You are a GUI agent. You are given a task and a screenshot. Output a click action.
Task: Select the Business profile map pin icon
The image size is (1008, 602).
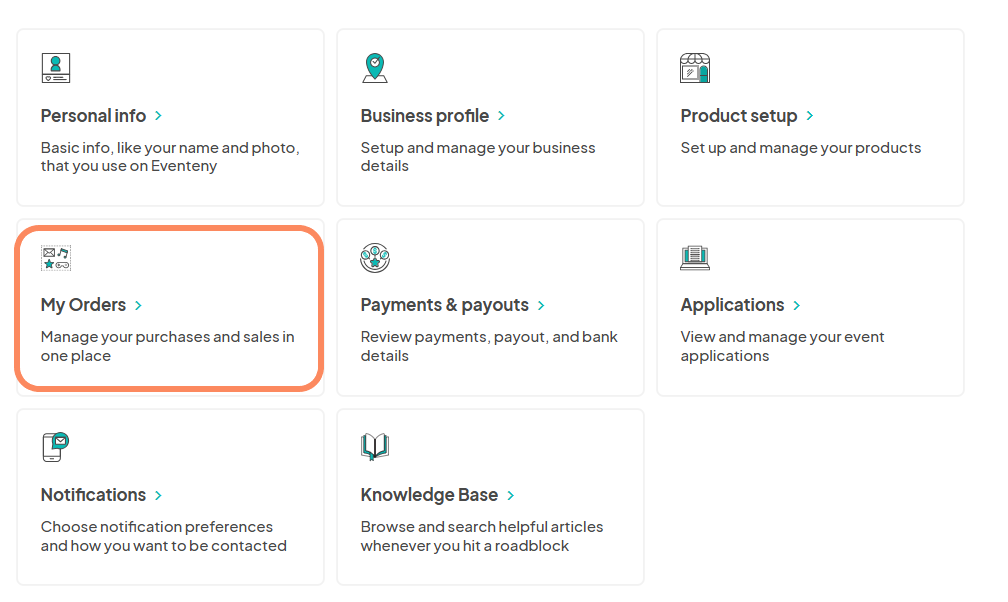[x=374, y=68]
